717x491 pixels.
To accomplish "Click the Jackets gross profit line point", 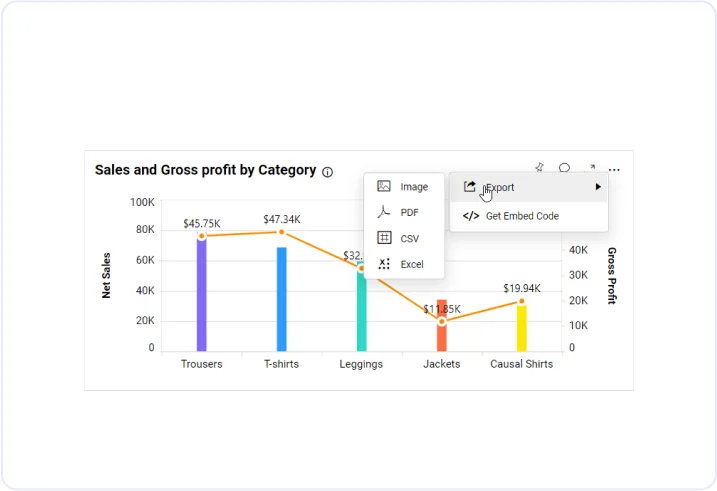I will point(442,322).
